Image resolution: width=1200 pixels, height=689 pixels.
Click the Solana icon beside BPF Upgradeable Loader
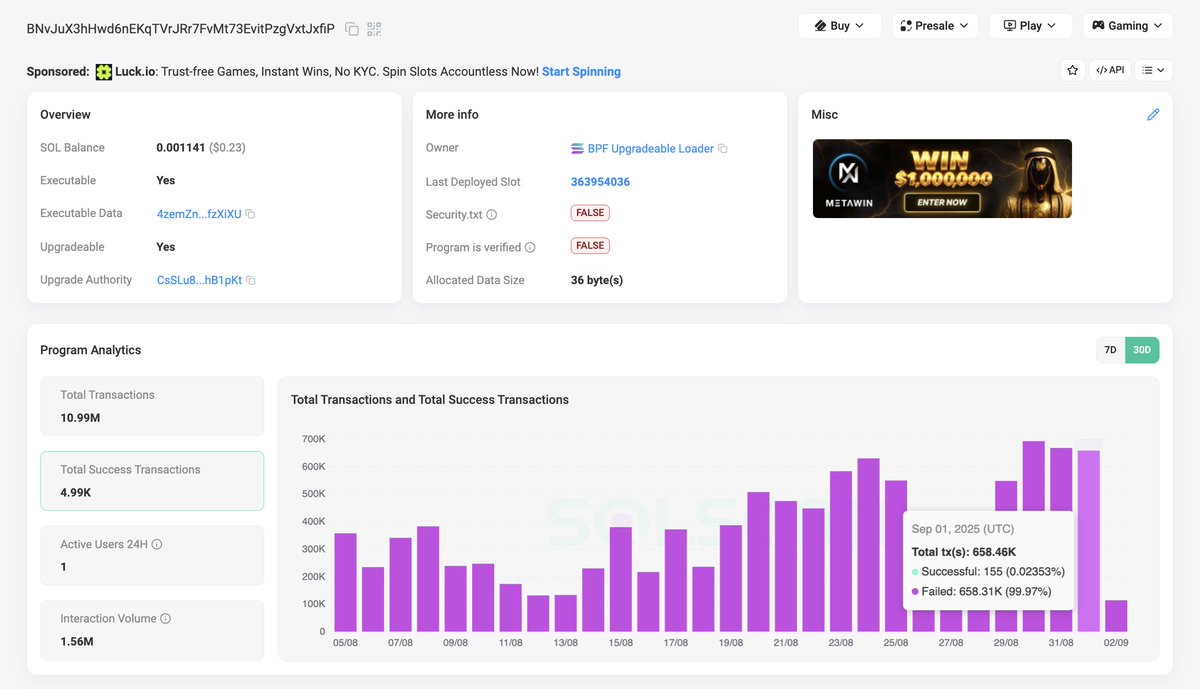[577, 149]
